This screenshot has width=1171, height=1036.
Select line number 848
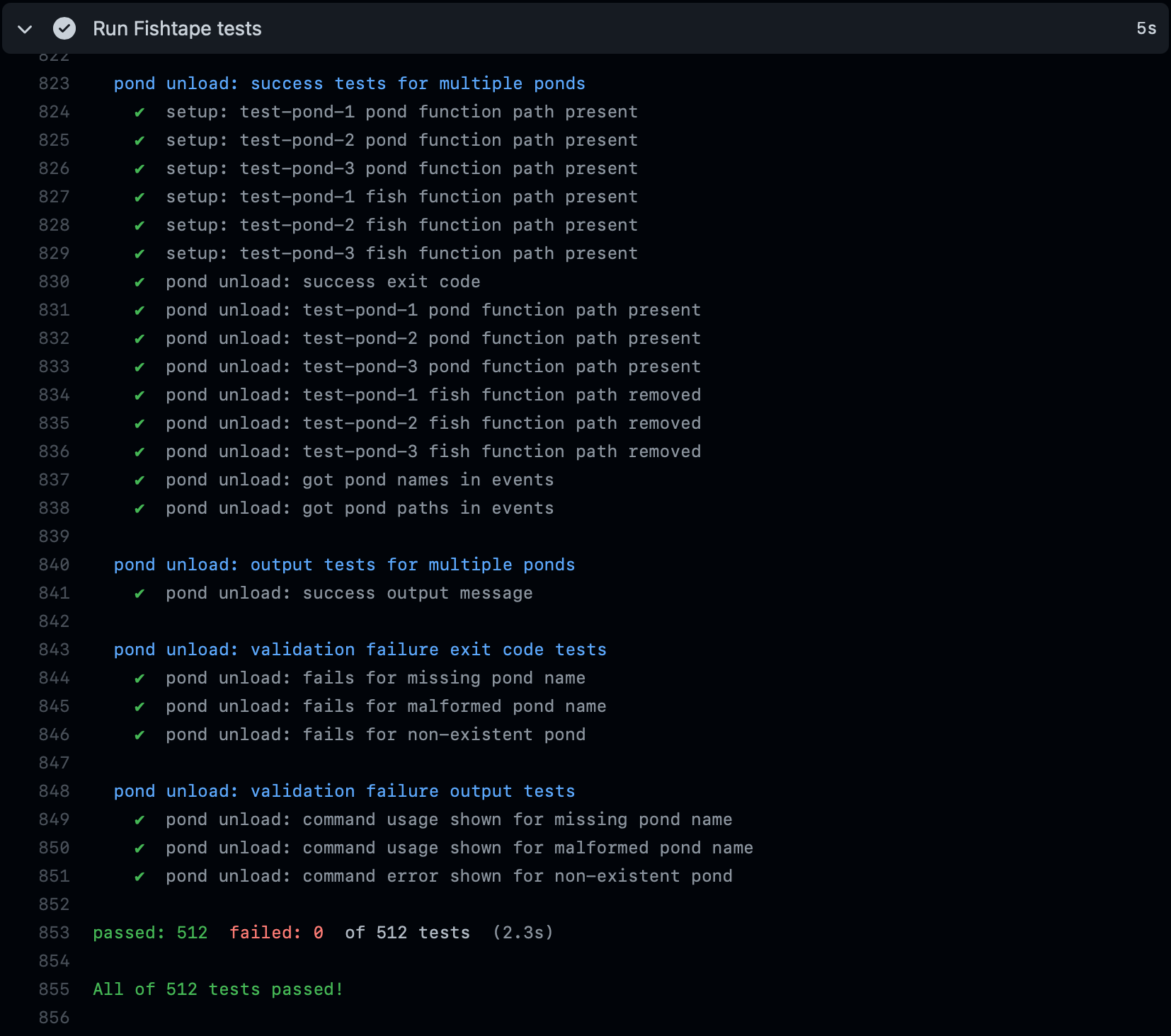tap(54, 791)
